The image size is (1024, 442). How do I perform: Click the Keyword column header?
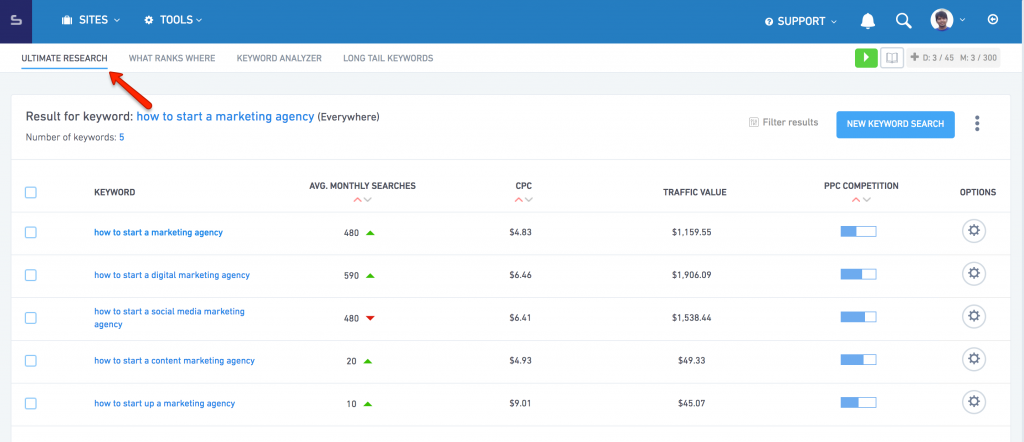[115, 193]
